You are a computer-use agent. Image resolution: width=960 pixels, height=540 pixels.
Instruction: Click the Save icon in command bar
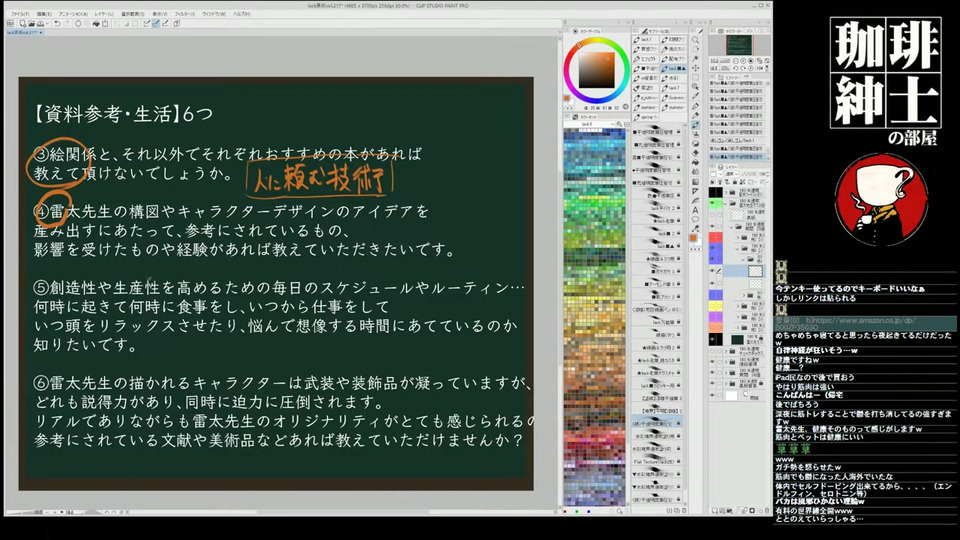(x=40, y=23)
